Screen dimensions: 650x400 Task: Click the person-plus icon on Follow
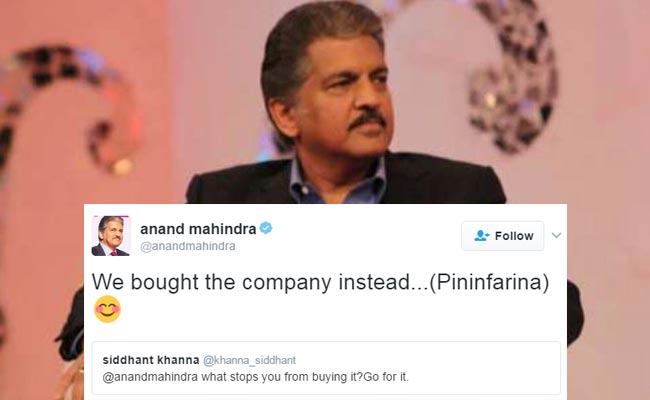pos(481,236)
